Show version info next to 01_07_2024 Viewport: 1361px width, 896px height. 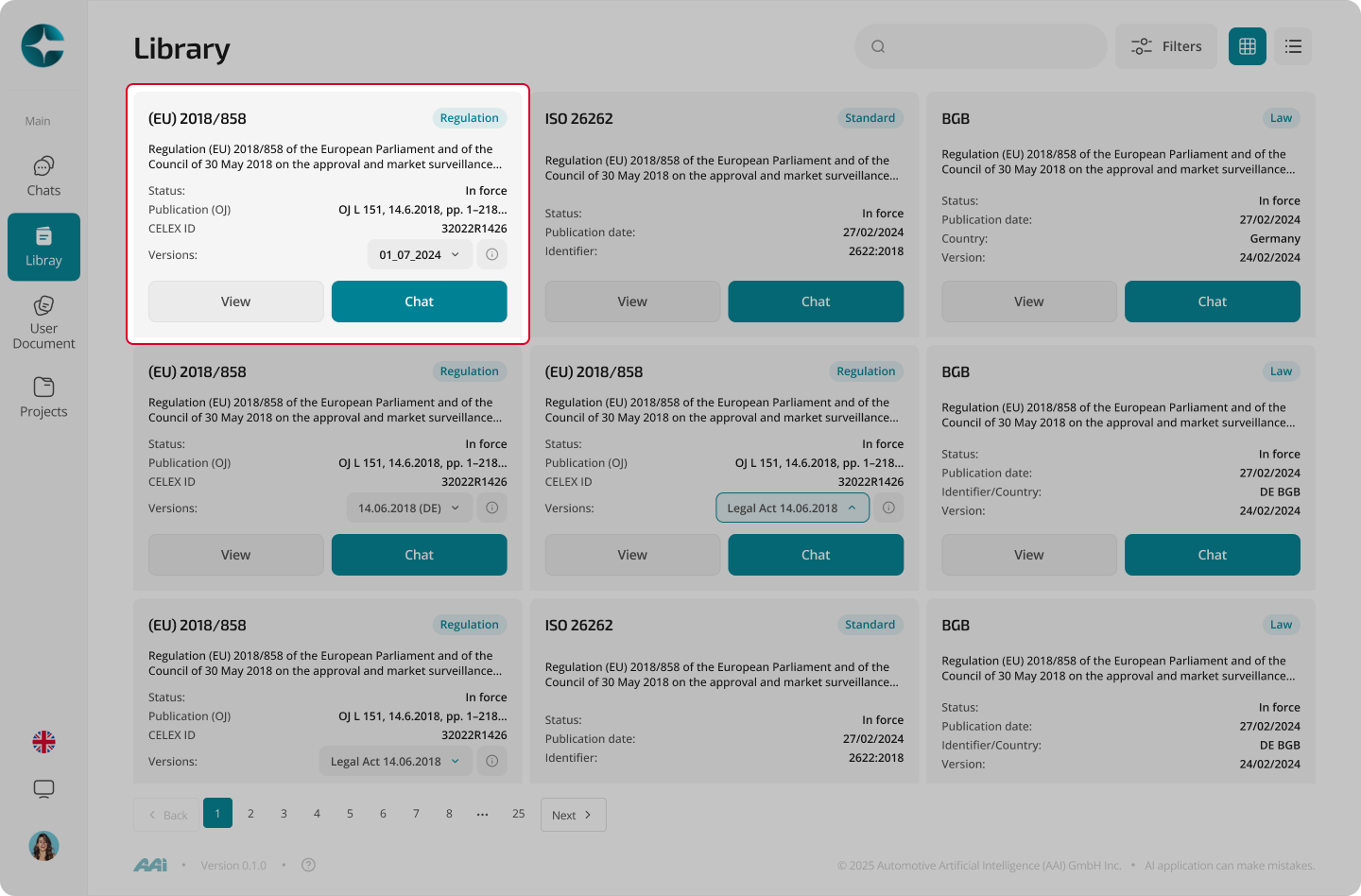tap(492, 254)
